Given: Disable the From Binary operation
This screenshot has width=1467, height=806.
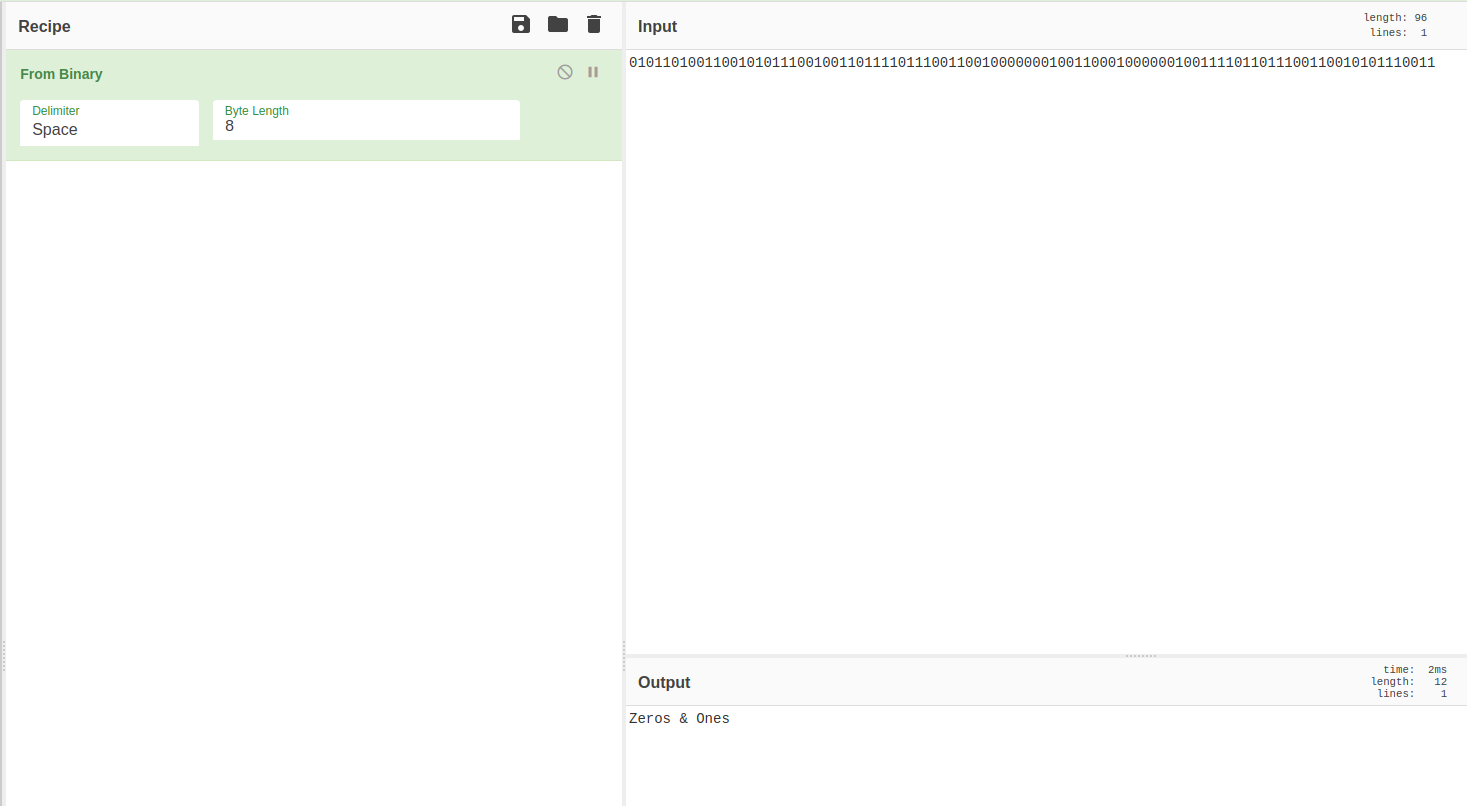Looking at the screenshot, I should 565,72.
